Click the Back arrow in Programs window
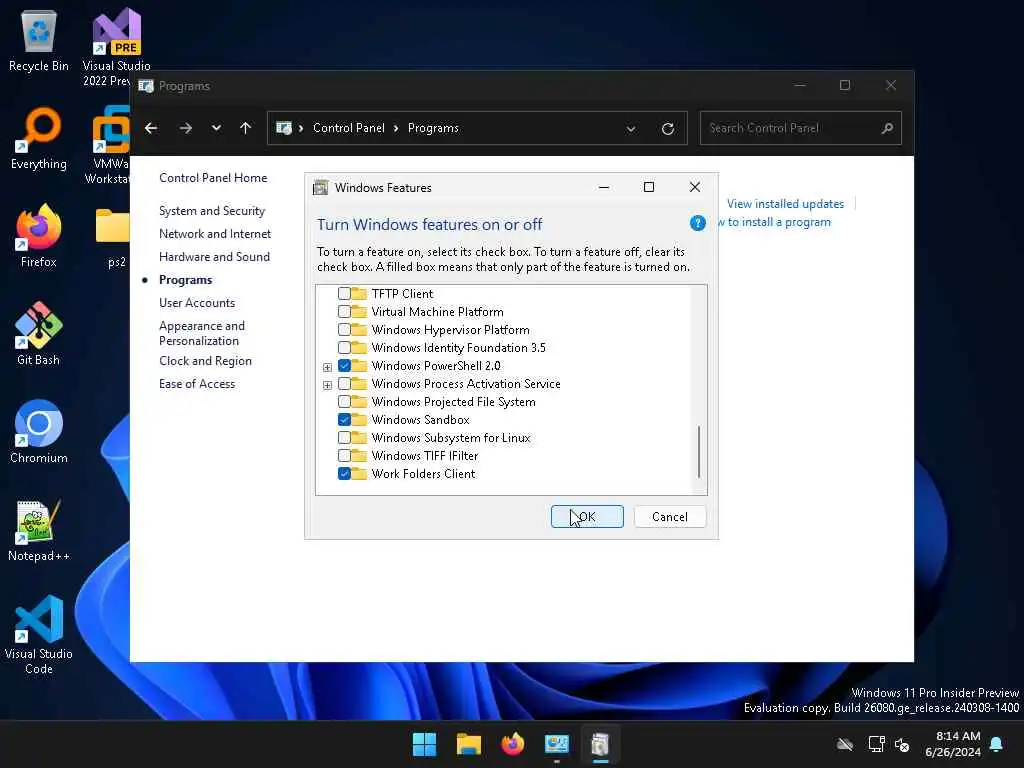 coord(151,128)
